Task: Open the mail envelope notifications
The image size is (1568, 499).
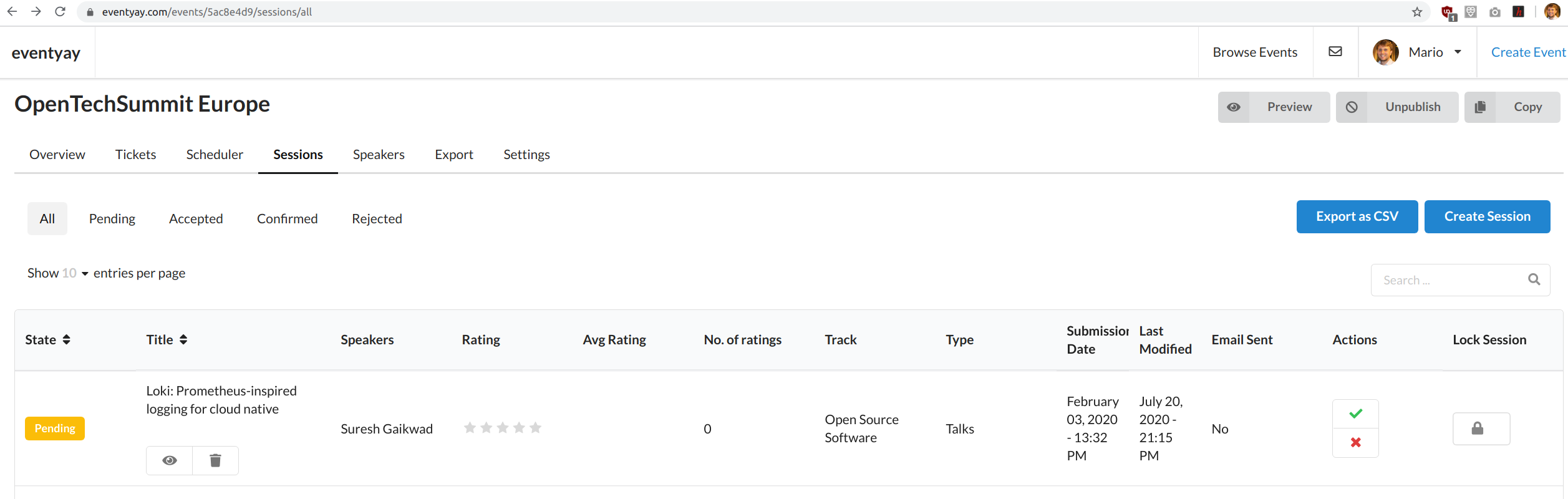Action: pyautogui.click(x=1335, y=52)
